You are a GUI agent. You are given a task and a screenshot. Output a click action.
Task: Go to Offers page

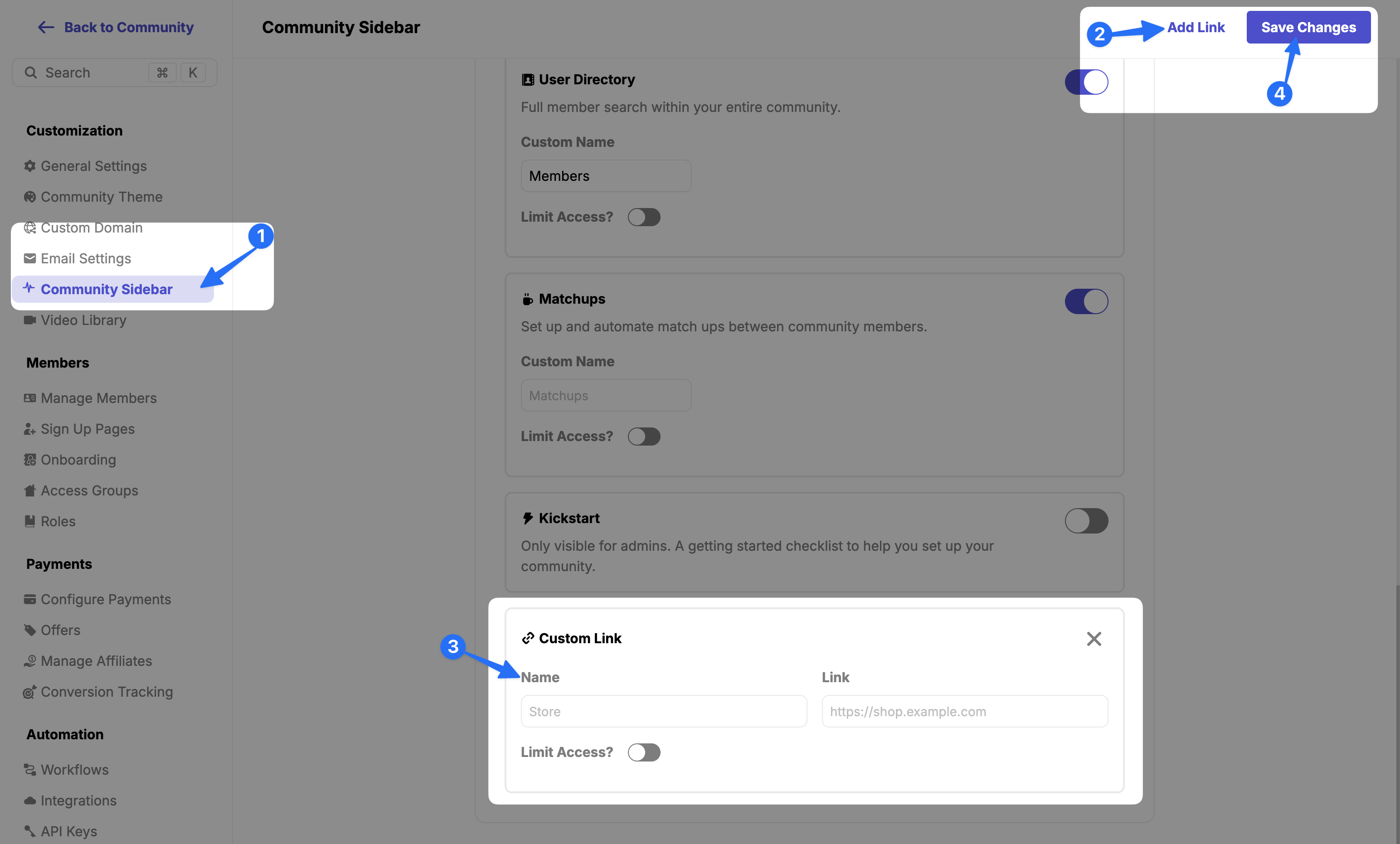[60, 630]
